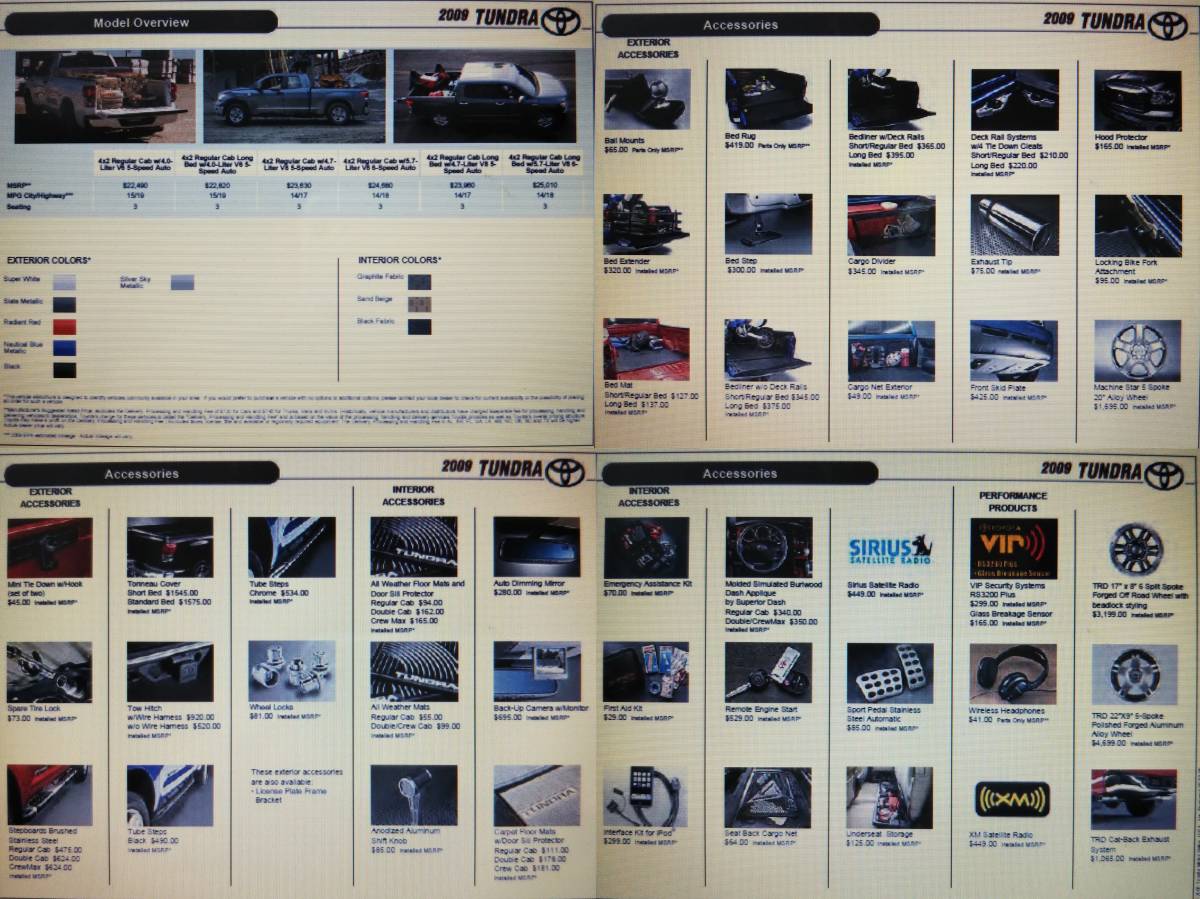Open the Seat Back Cargo Net image
Screen dimensions: 1200x899
(x=768, y=797)
